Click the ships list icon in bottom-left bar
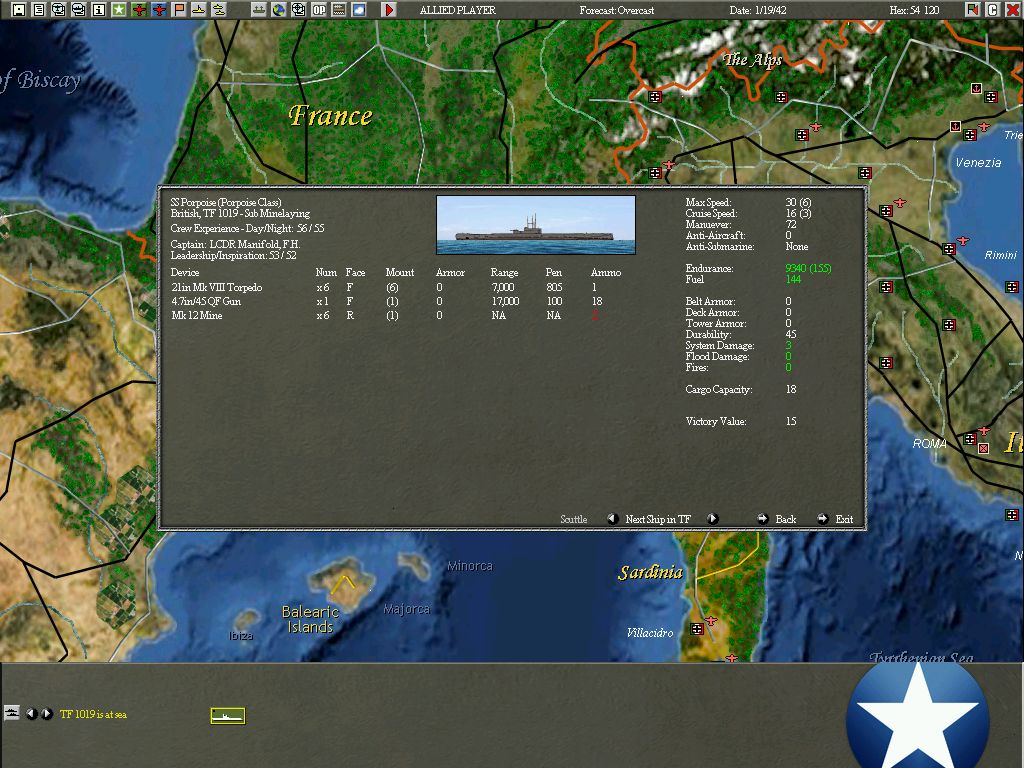Viewport: 1024px width, 768px height. (x=12, y=713)
